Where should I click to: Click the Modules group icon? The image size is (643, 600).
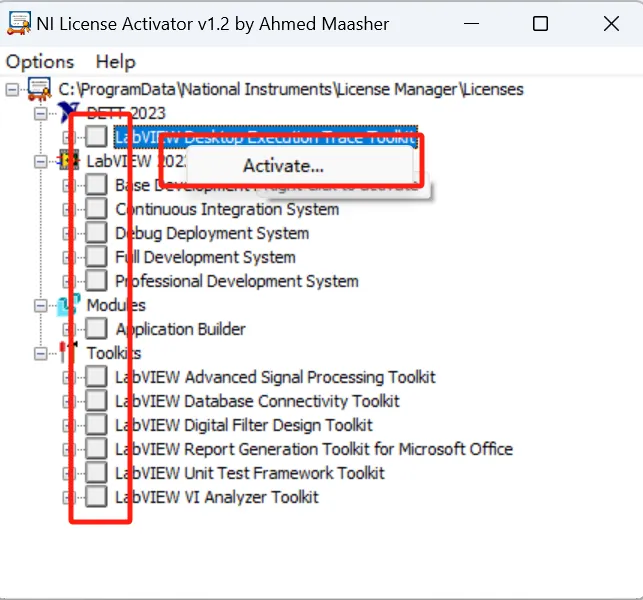(68, 305)
